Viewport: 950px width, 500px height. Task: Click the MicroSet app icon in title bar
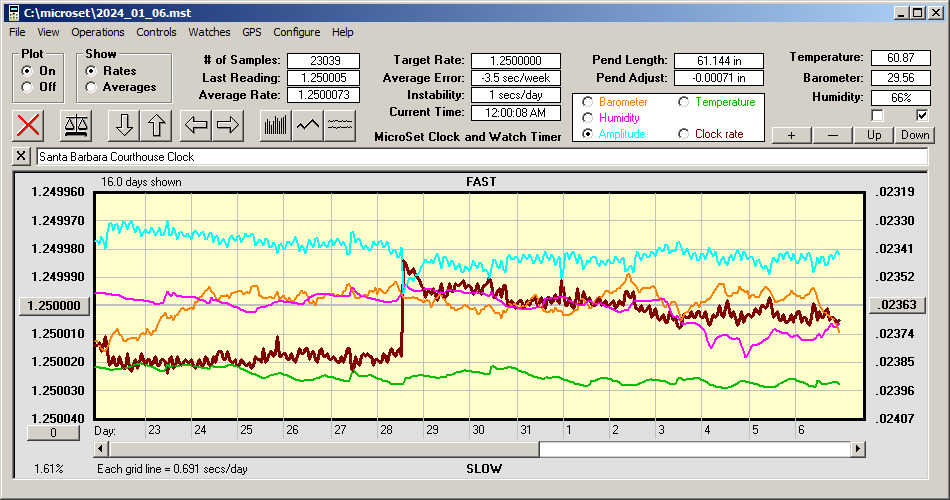(13, 13)
